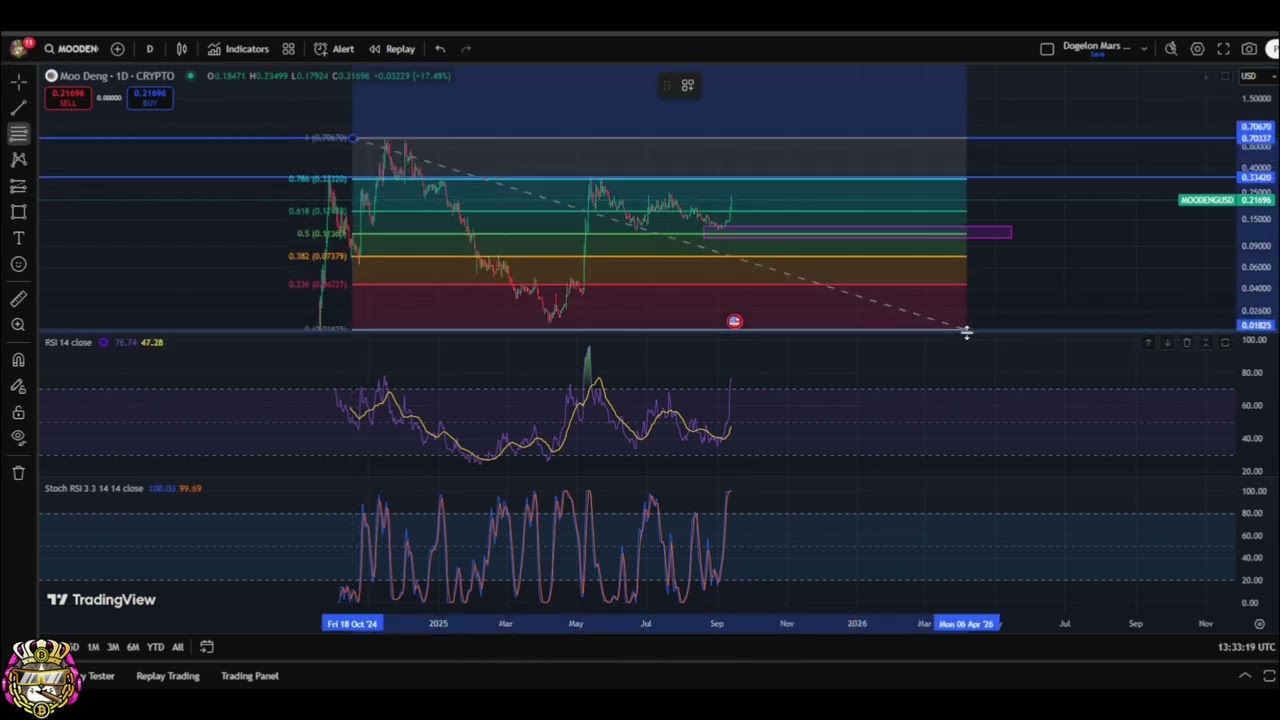
Task: Open the emoji icons tool
Action: pos(18,264)
